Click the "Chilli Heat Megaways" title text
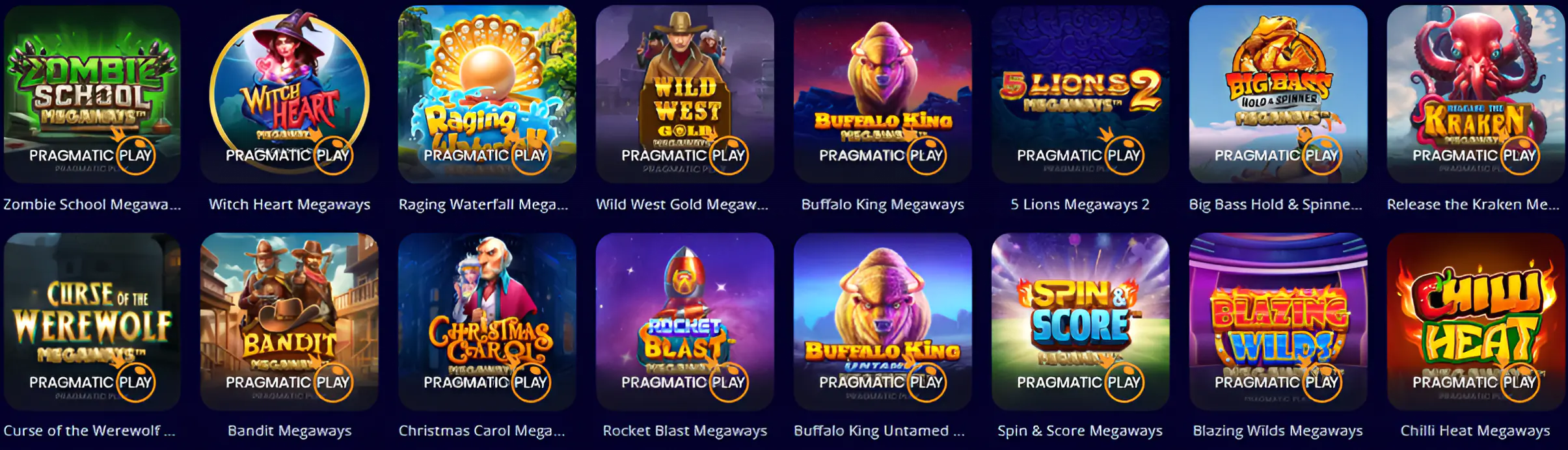The width and height of the screenshot is (1568, 450). click(1476, 431)
